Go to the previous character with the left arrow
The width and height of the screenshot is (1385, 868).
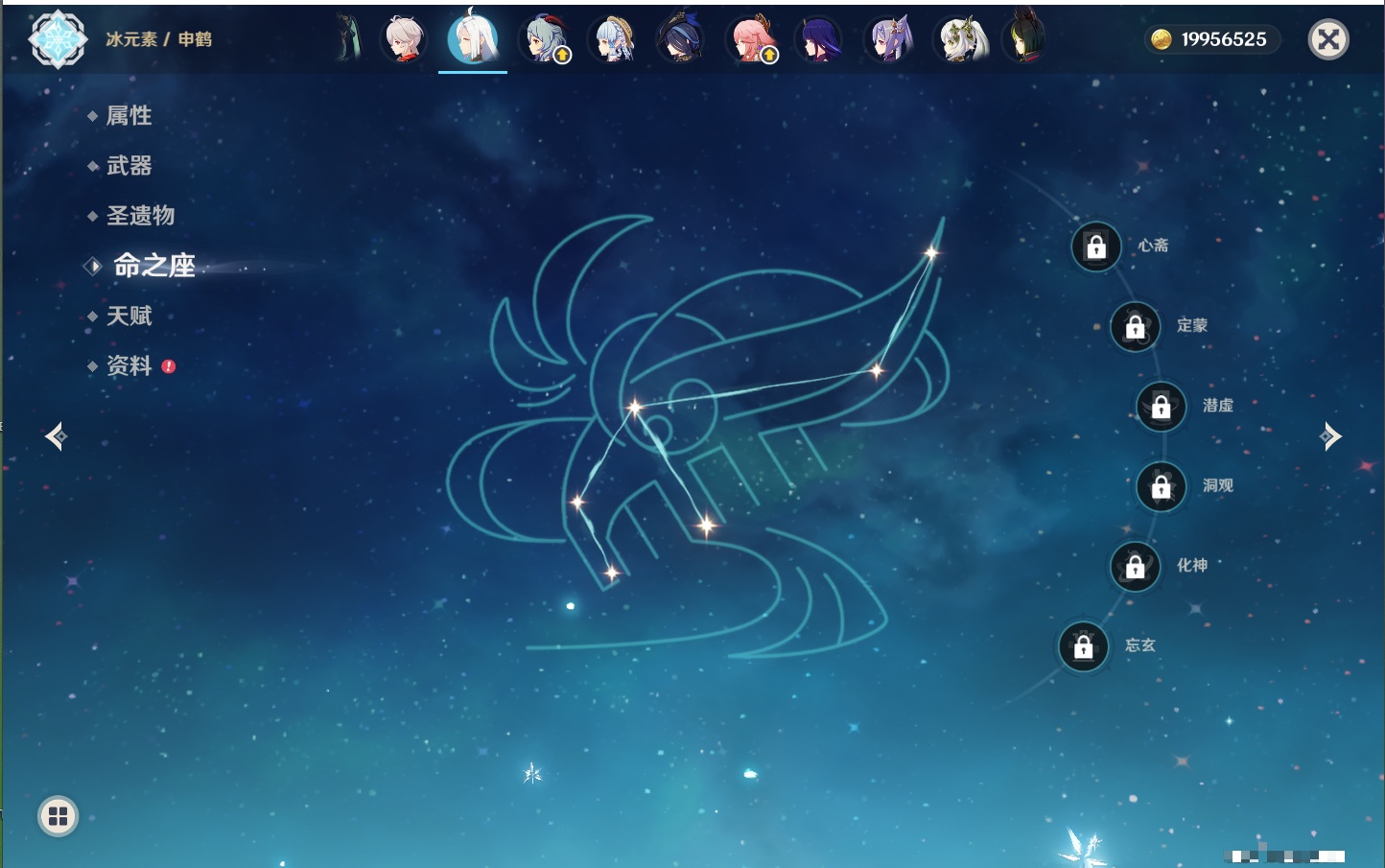coord(57,436)
